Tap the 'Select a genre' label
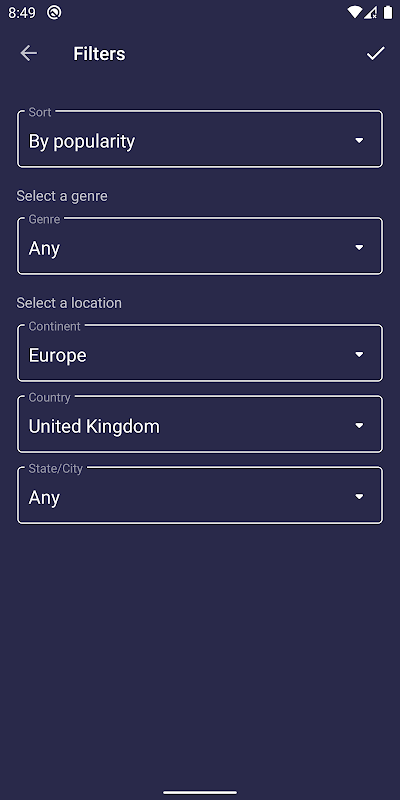 pos(62,196)
